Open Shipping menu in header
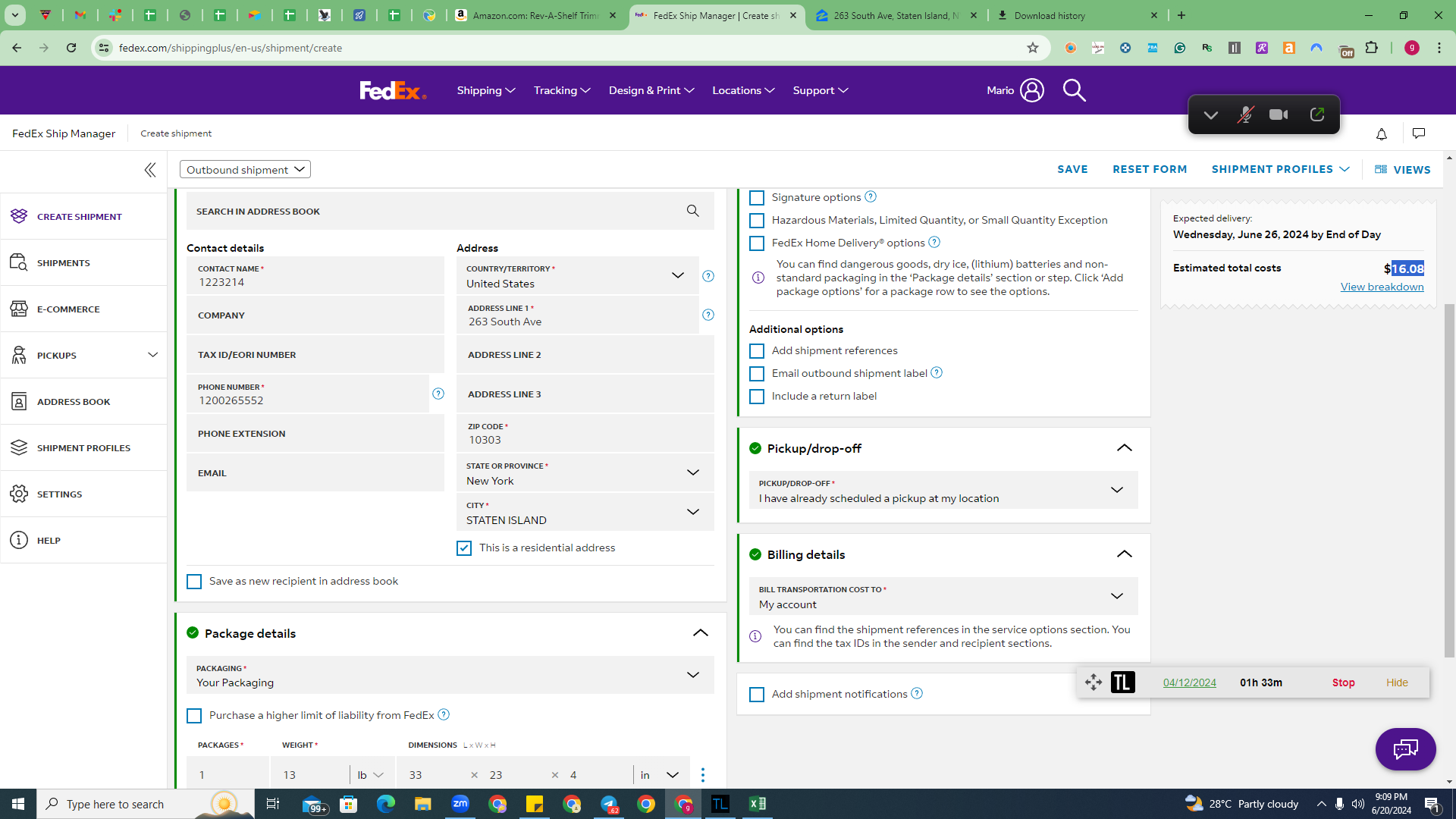The width and height of the screenshot is (1456, 819). click(486, 90)
